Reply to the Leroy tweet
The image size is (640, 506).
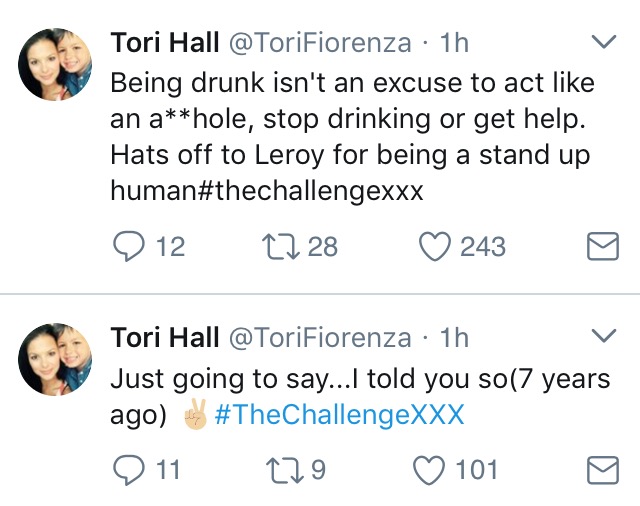[129, 246]
